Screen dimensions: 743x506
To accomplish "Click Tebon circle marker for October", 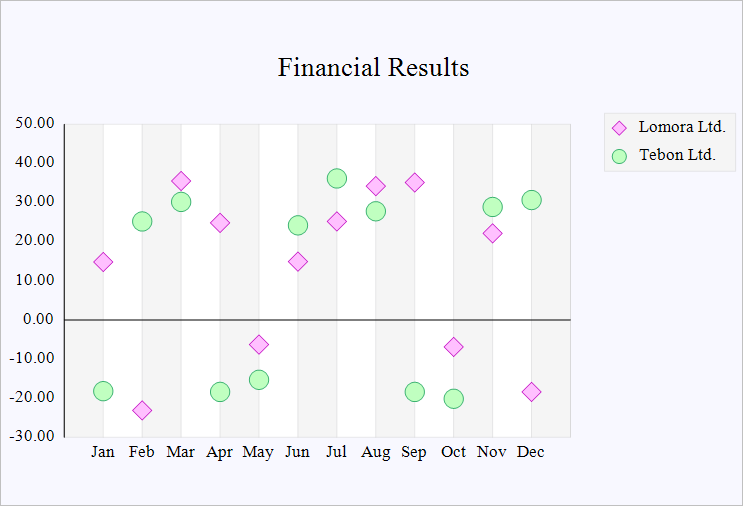I will point(454,398).
